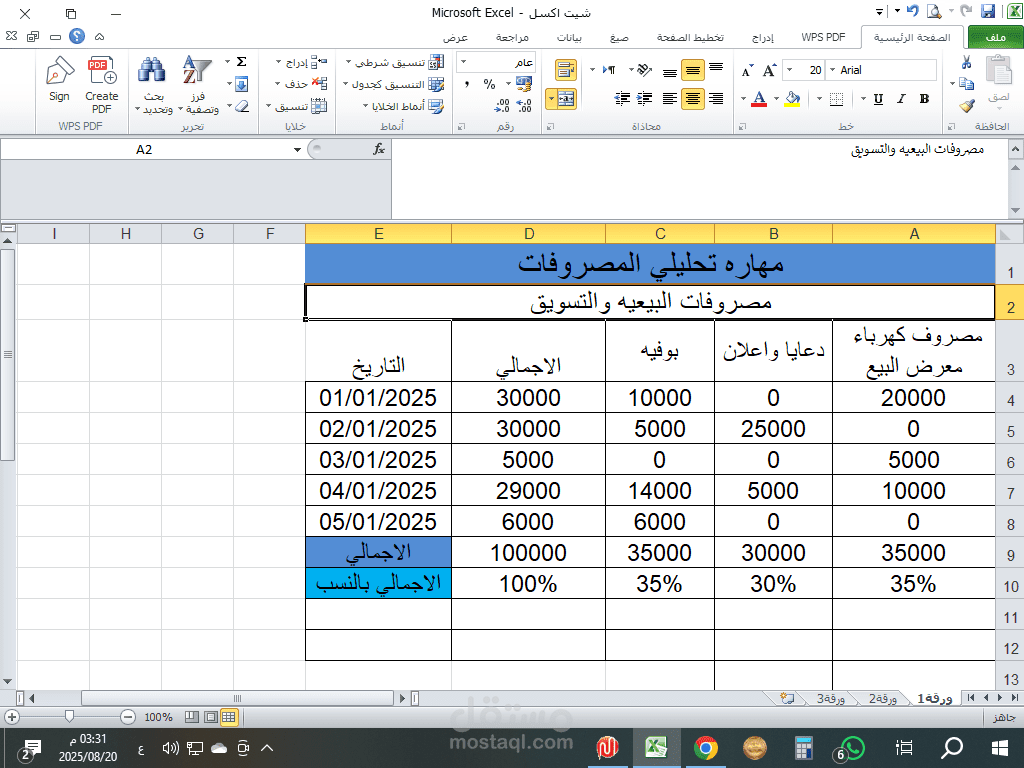
Task: Open the font color dropdown arrow
Action: 743,99
